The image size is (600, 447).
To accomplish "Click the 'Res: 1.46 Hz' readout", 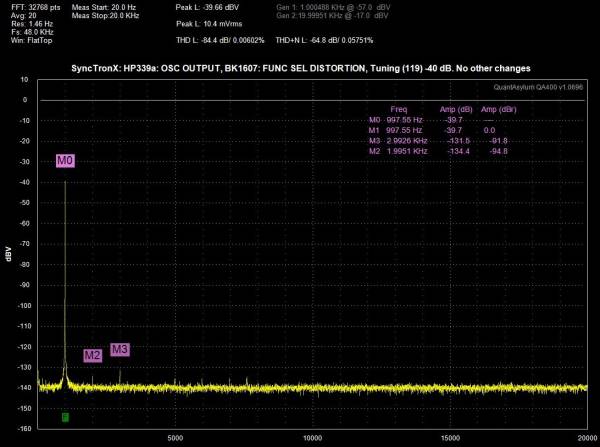I will coord(32,24).
